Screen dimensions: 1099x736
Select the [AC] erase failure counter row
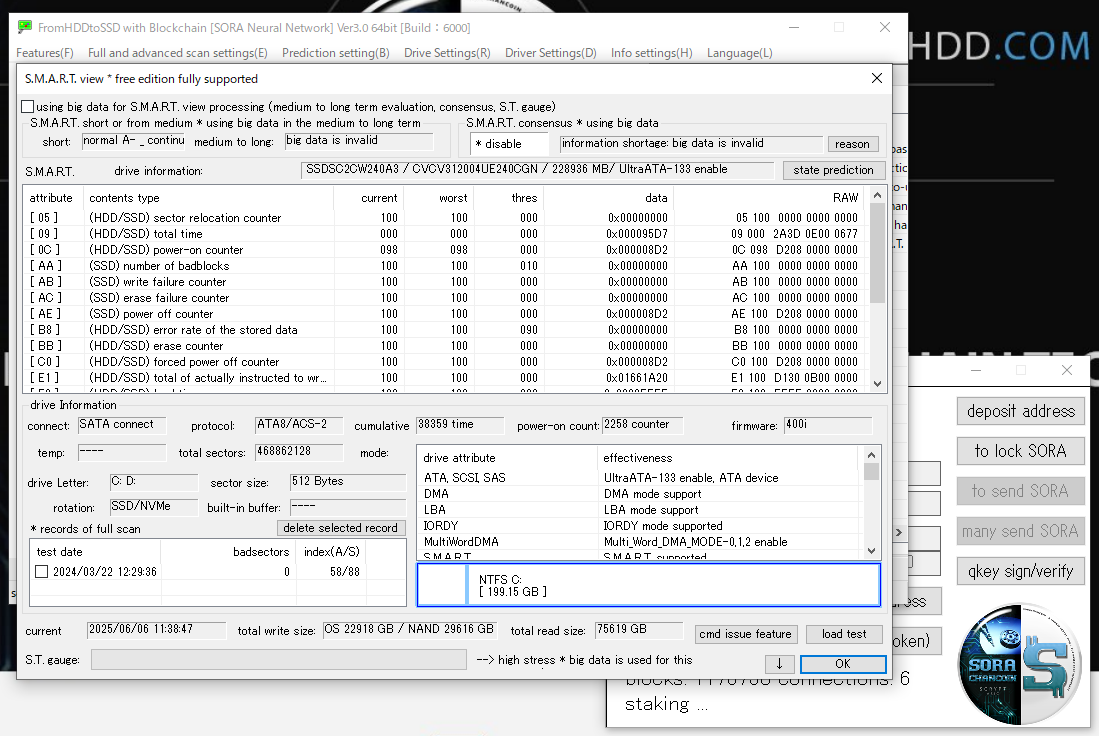[446, 298]
